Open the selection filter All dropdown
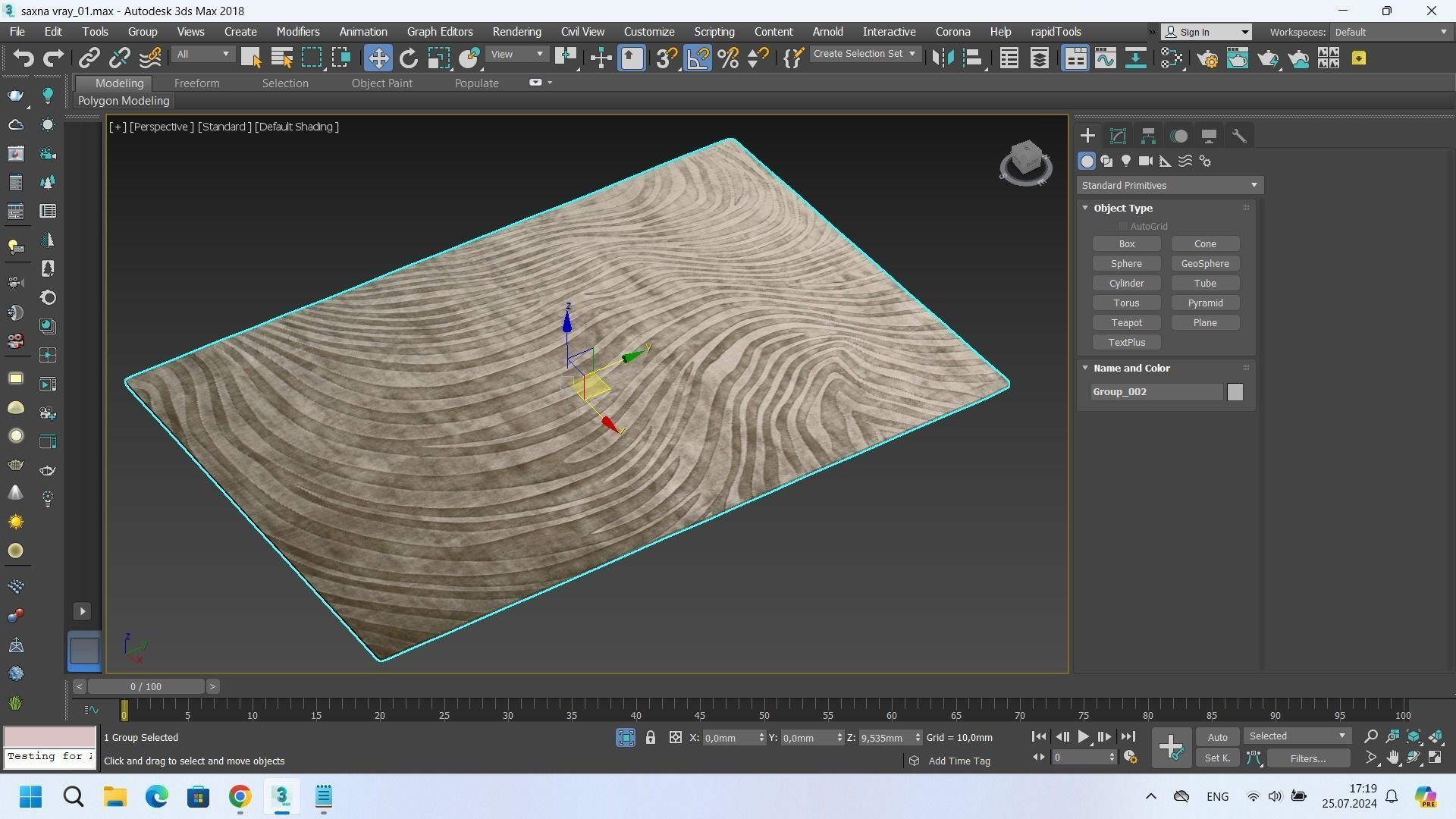 point(202,55)
